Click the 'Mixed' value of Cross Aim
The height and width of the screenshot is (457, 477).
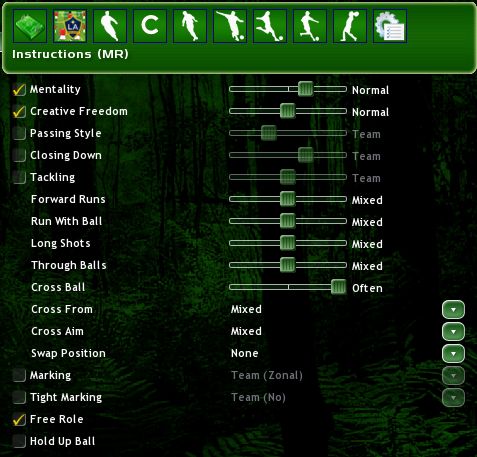[246, 331]
